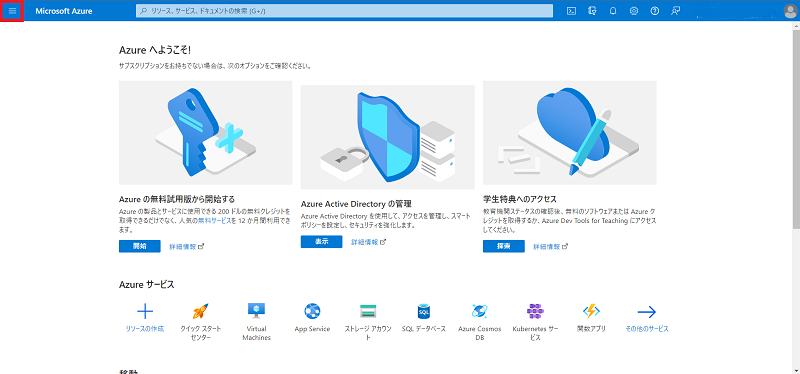Click 表示 button under Azure Active Directory
The height and width of the screenshot is (374, 800).
pos(321,242)
